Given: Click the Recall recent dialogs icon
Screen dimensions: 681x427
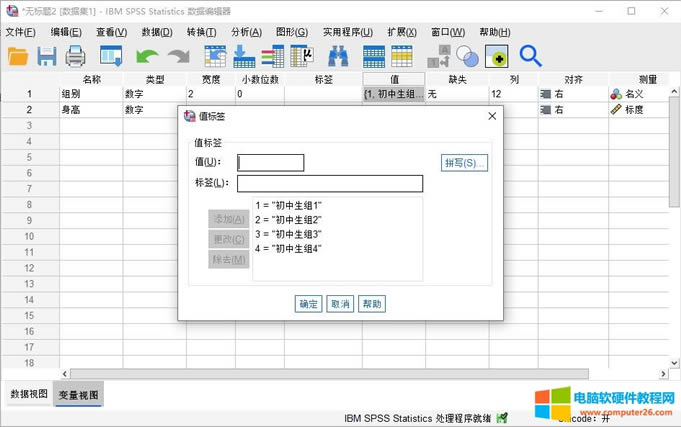Looking at the screenshot, I should [111, 57].
